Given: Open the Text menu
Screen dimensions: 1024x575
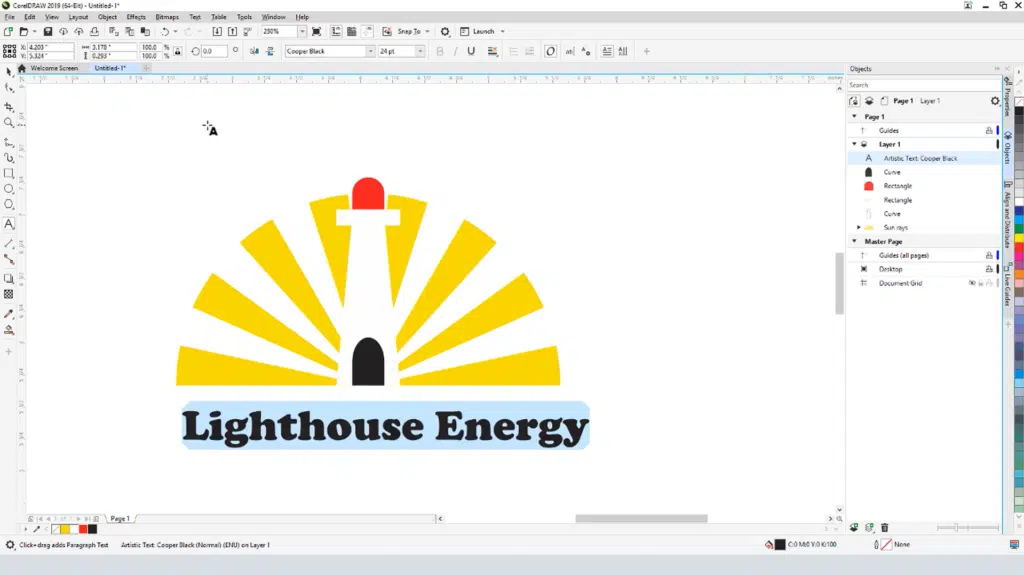Looking at the screenshot, I should (x=195, y=17).
